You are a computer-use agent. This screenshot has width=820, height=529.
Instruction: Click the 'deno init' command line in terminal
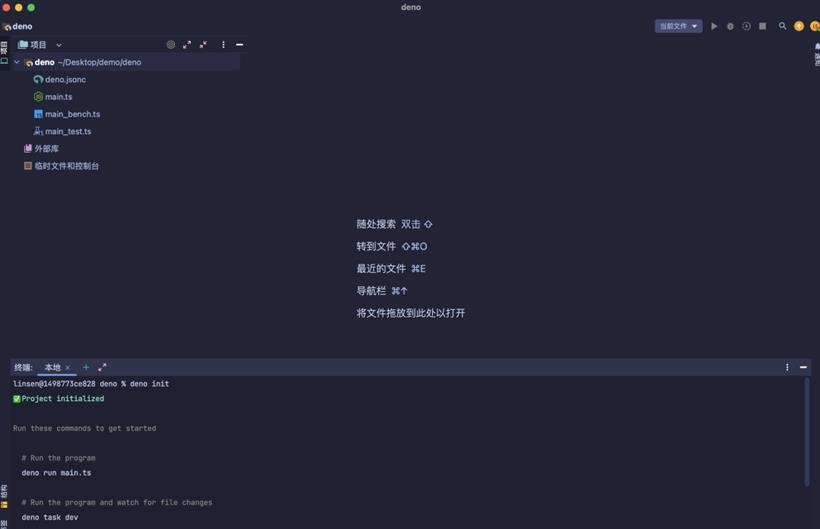[91, 384]
